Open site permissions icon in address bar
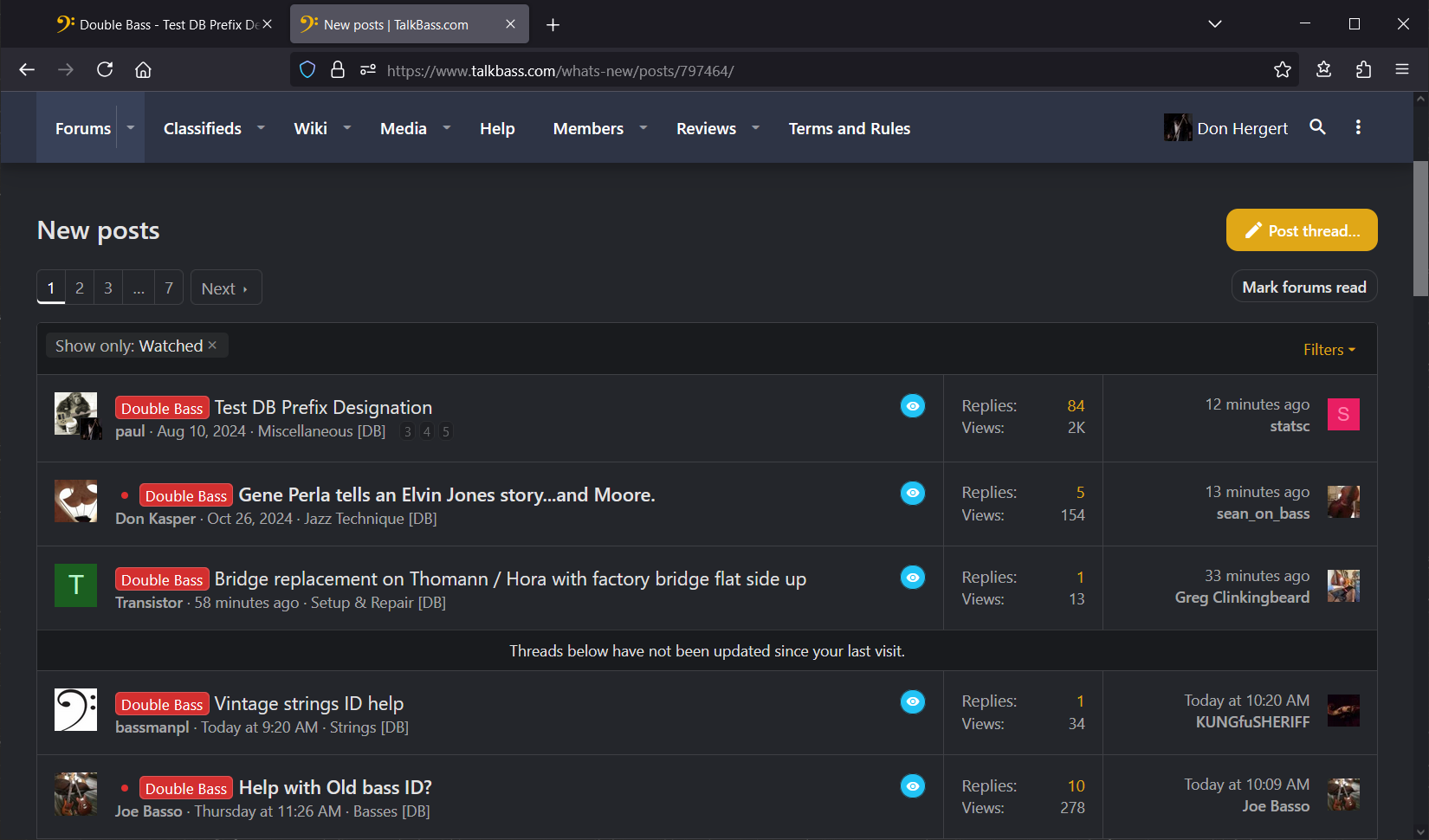This screenshot has height=840, width=1429. pos(368,69)
